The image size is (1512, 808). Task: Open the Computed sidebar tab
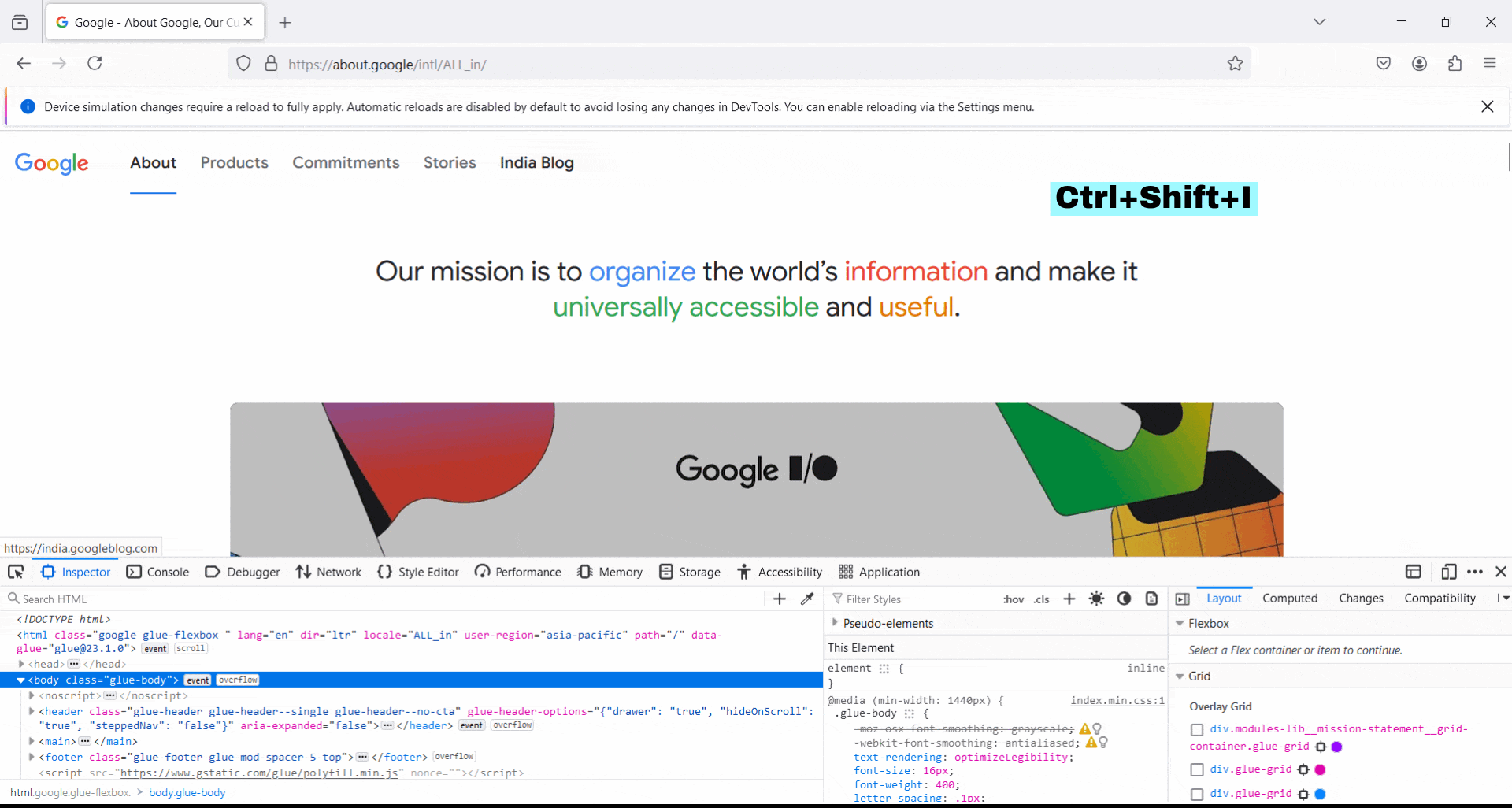coord(1290,599)
